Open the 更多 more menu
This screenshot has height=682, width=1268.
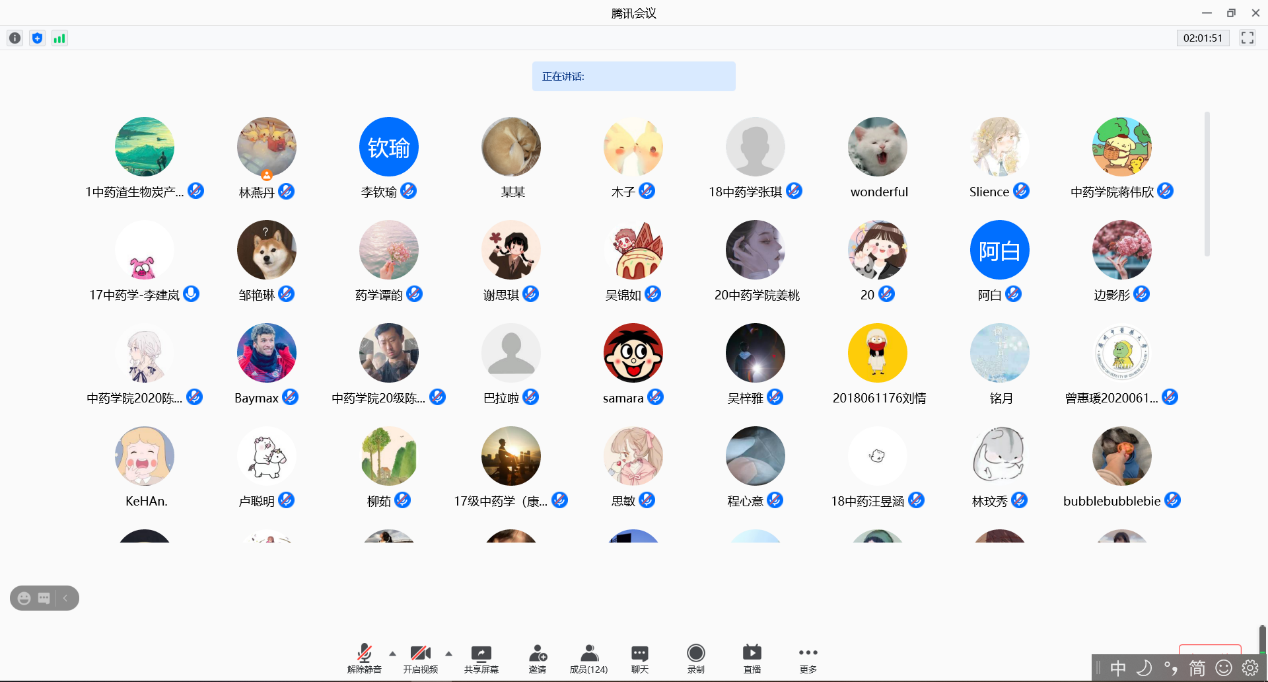point(808,658)
